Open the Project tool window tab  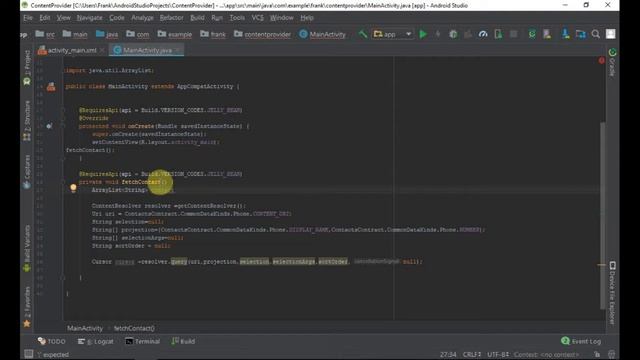27,67
